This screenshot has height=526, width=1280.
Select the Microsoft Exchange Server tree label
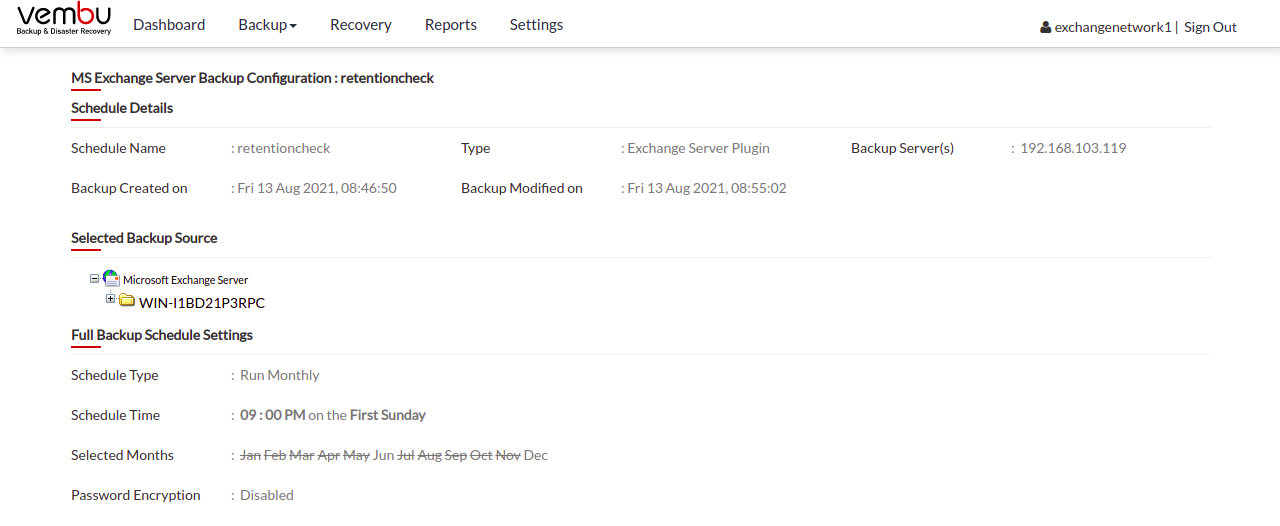click(185, 280)
